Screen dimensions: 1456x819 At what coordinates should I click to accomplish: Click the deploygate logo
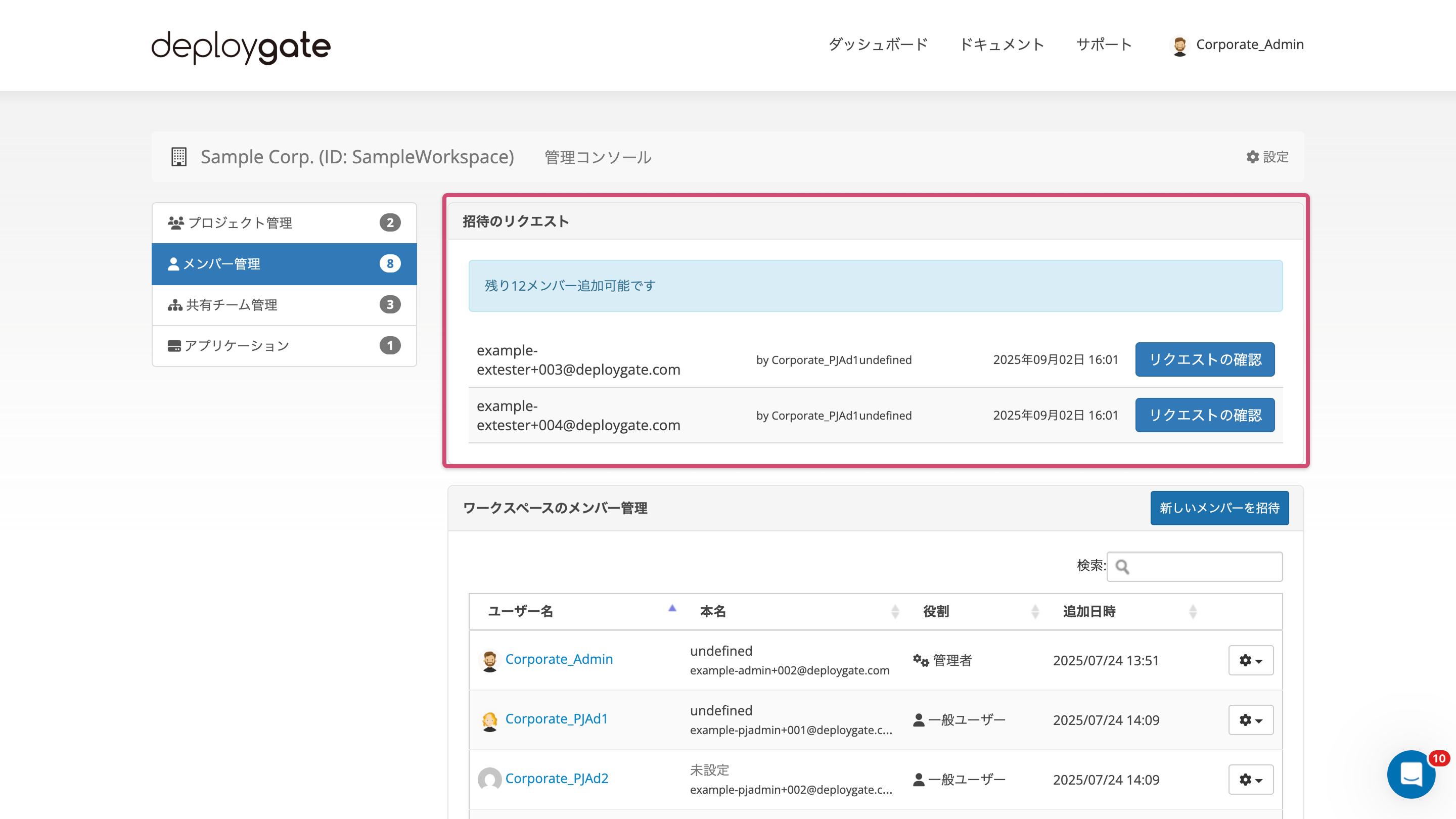(x=240, y=47)
